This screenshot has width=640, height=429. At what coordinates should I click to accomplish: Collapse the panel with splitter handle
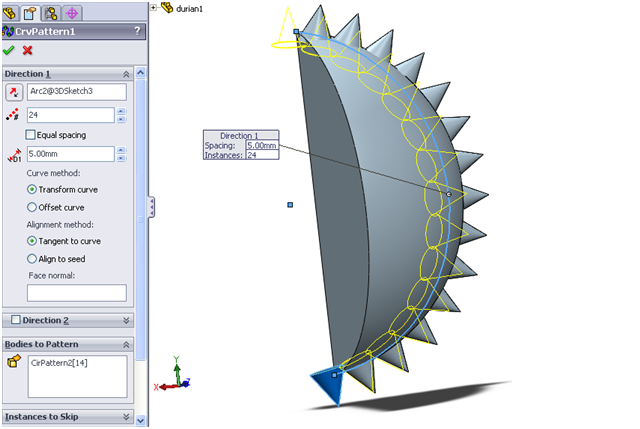click(x=151, y=207)
